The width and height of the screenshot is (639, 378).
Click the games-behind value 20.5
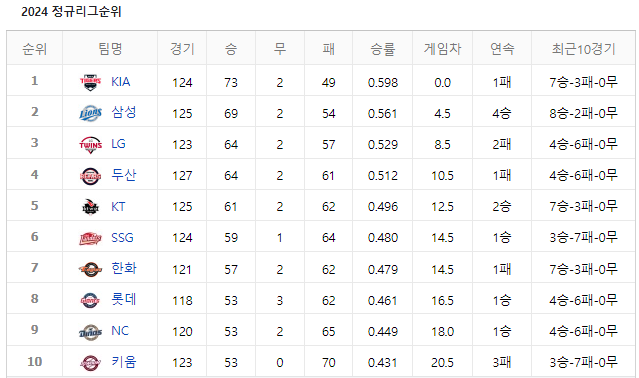pyautogui.click(x=442, y=363)
